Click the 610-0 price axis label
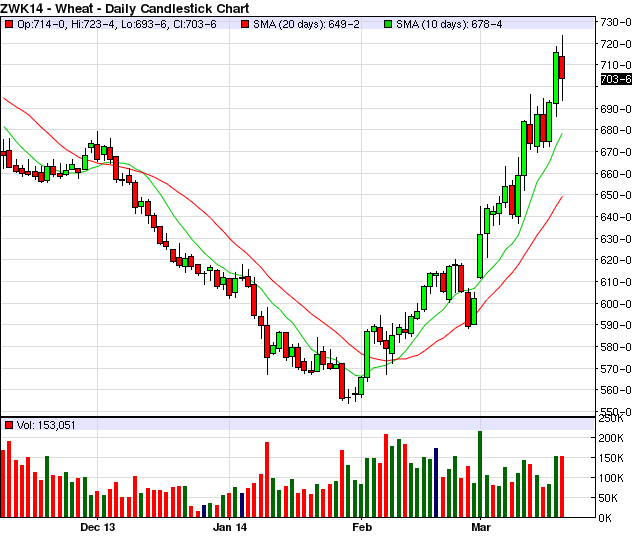Viewport: 640px width, 536px height. point(616,282)
